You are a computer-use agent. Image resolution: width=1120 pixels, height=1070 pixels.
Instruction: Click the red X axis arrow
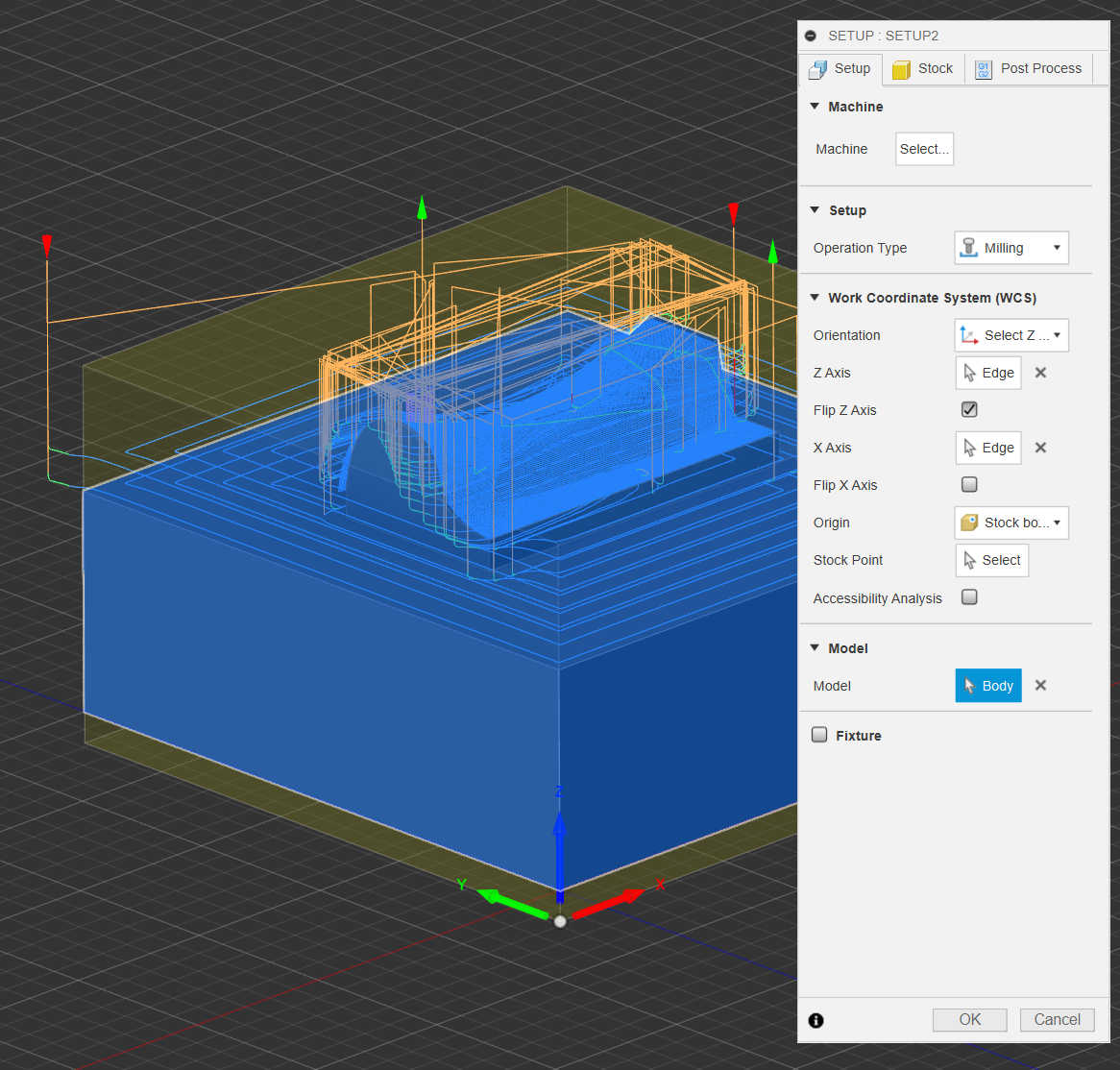pyautogui.click(x=610, y=904)
